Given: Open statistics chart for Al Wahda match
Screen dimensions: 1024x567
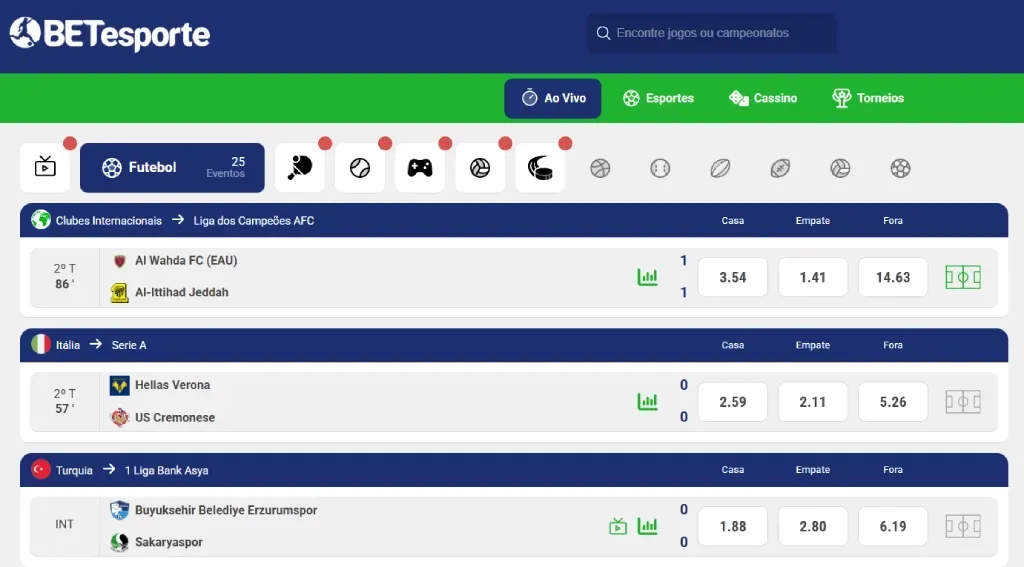Looking at the screenshot, I should coord(647,277).
